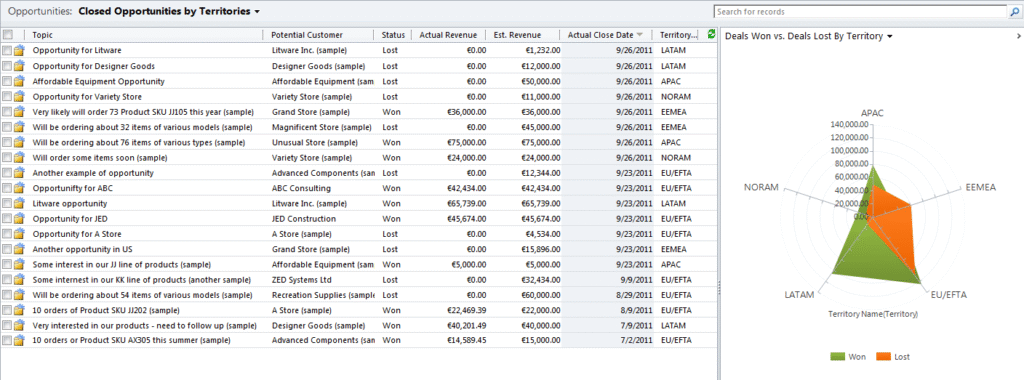This screenshot has height=380, width=1024.
Task: Click the Territory Name(Territory) chart caption
Action: (873, 314)
